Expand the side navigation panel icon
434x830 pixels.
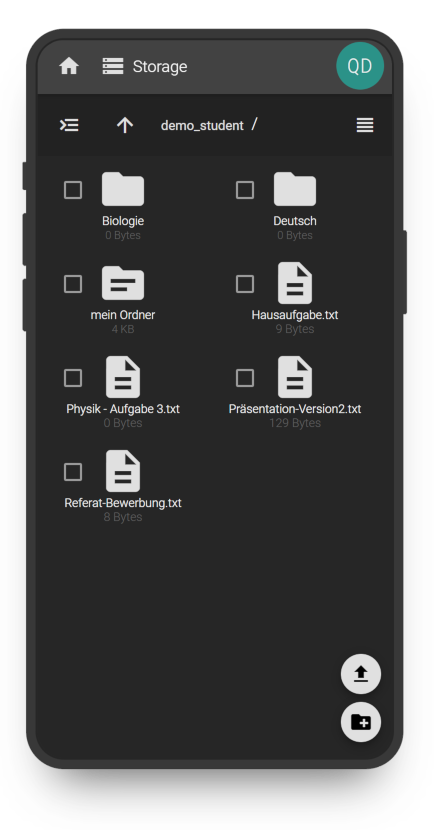point(69,125)
